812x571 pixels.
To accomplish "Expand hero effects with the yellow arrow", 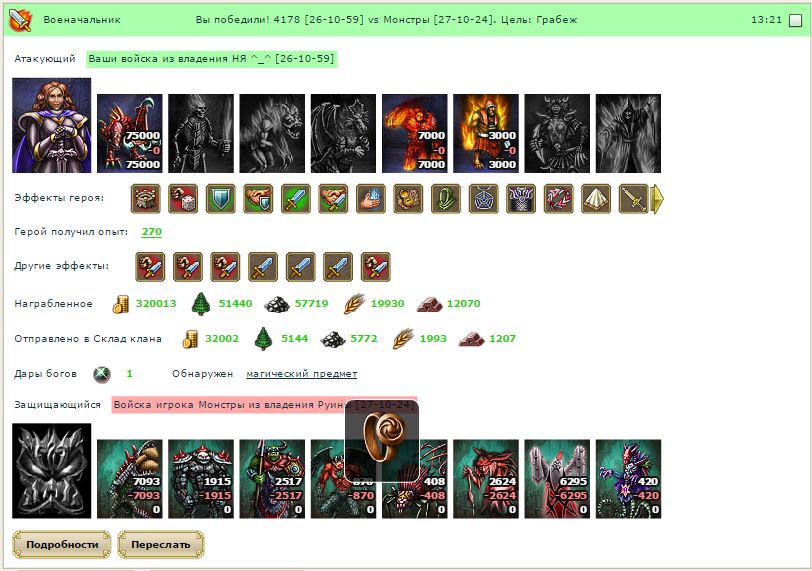I will pyautogui.click(x=657, y=199).
